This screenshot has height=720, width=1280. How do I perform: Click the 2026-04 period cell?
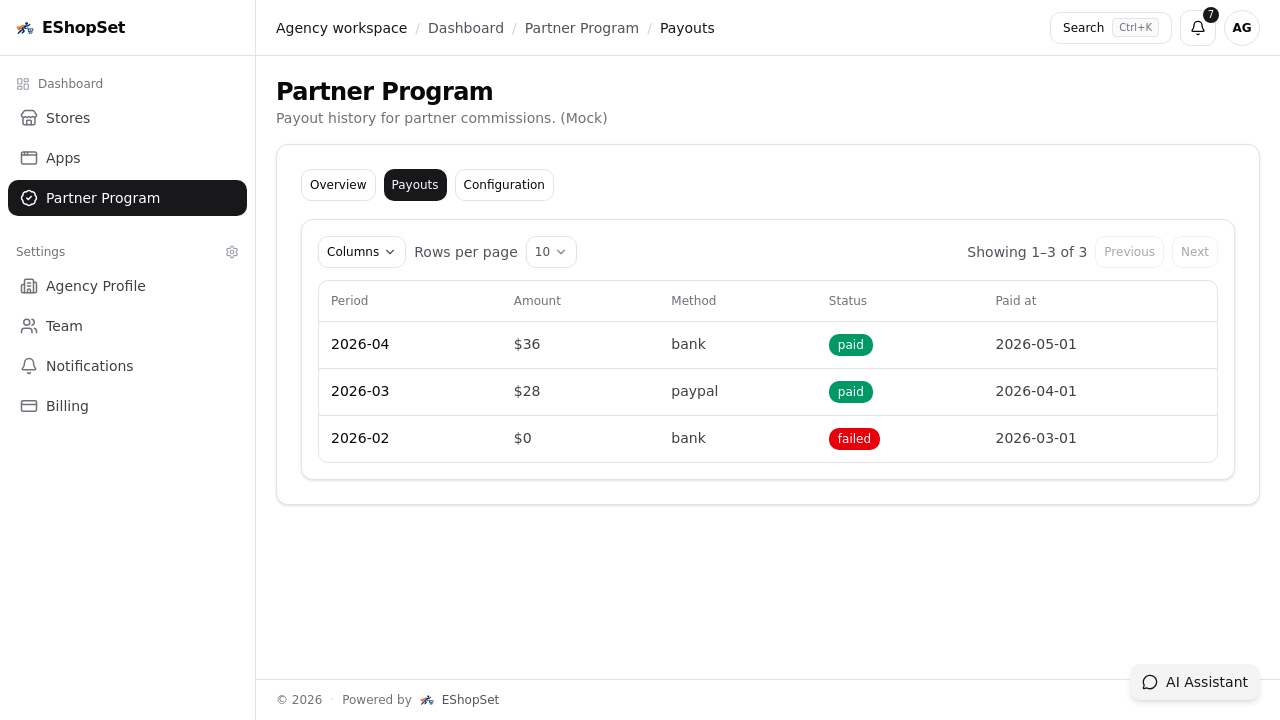pos(360,344)
